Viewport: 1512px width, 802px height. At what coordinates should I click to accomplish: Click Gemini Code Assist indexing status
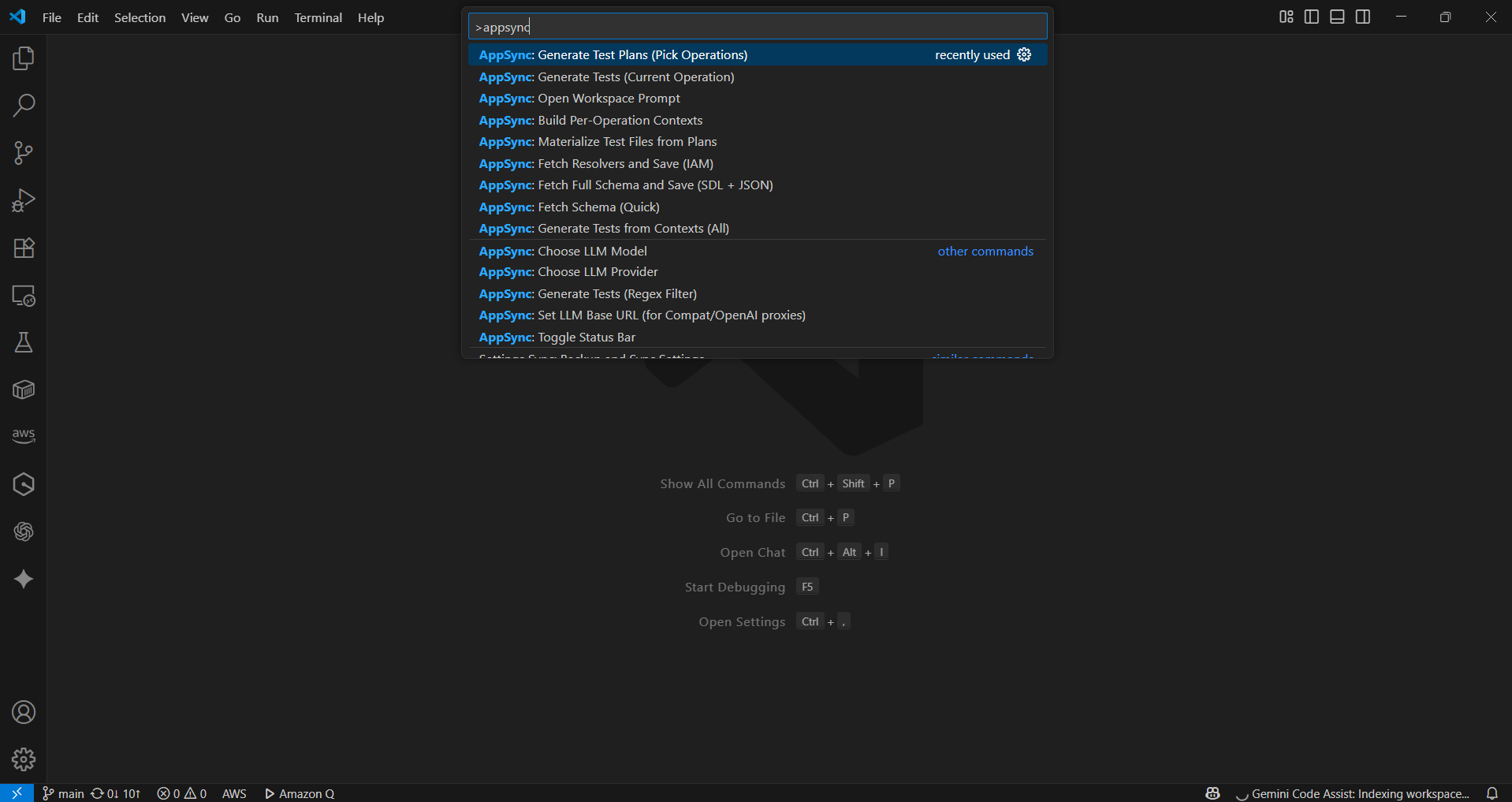[1353, 793]
